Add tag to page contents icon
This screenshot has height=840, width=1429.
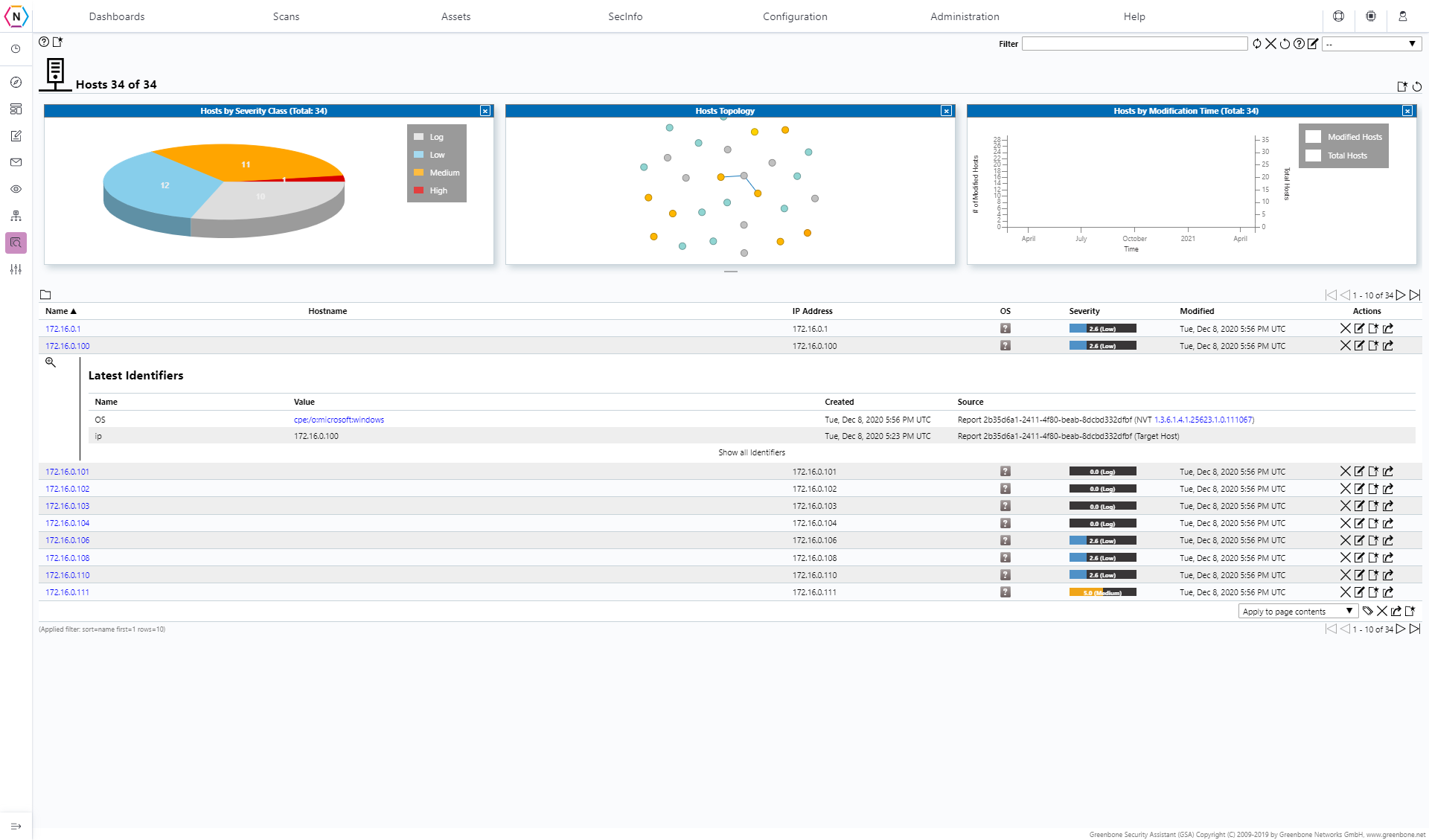point(1367,611)
